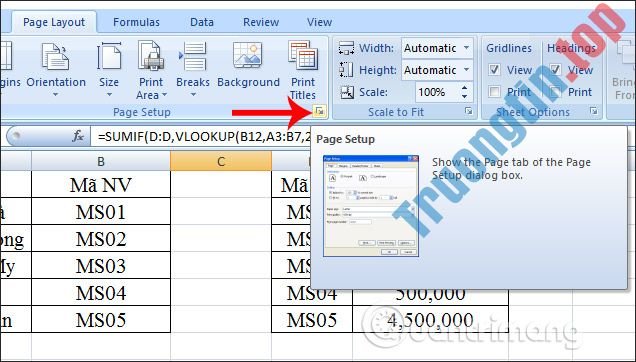Choose paper Size icon
Screen dimensions: 636x362
click(109, 56)
